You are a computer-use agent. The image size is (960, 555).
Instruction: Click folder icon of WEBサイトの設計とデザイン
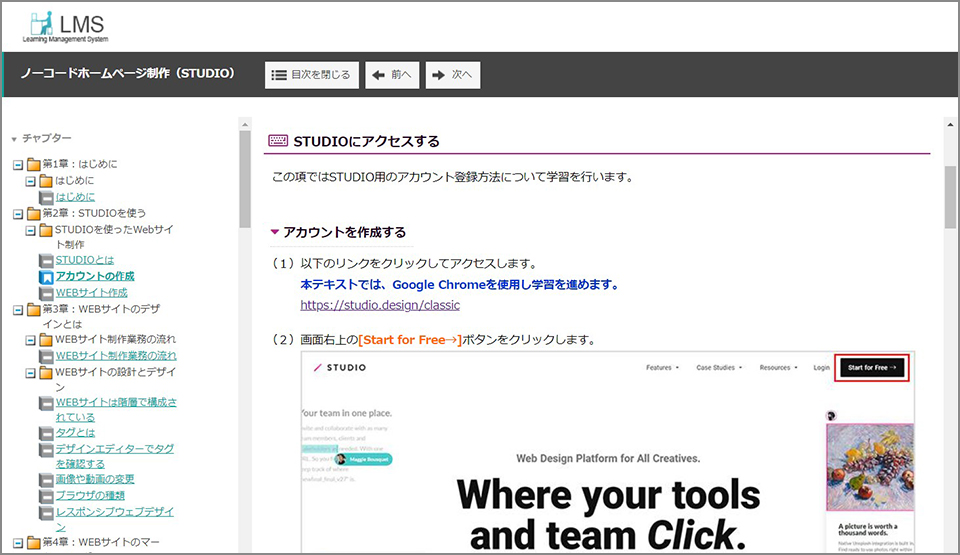coord(46,372)
